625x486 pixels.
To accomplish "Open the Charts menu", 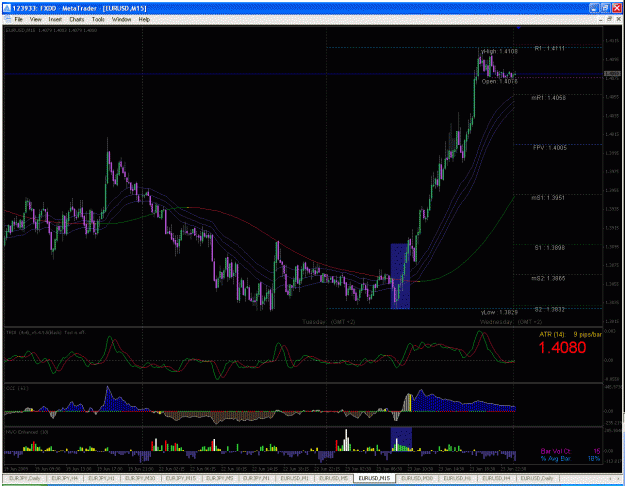I will click(77, 19).
